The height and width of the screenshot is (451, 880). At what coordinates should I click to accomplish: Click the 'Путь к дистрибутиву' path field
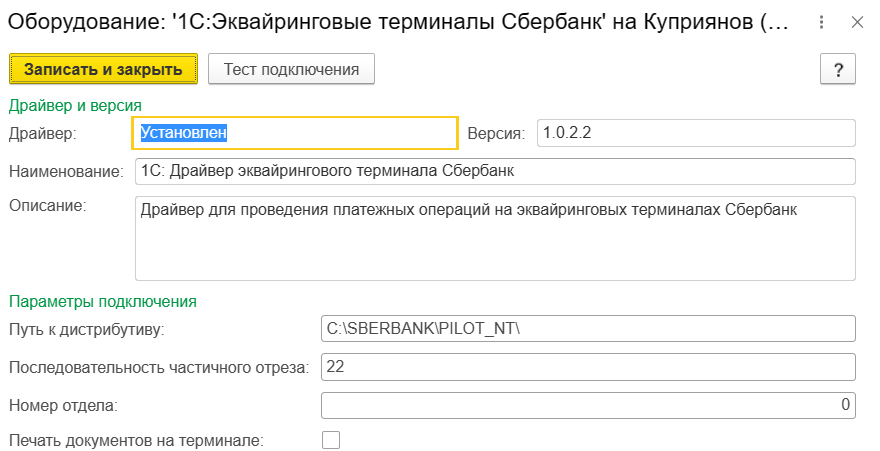588,329
